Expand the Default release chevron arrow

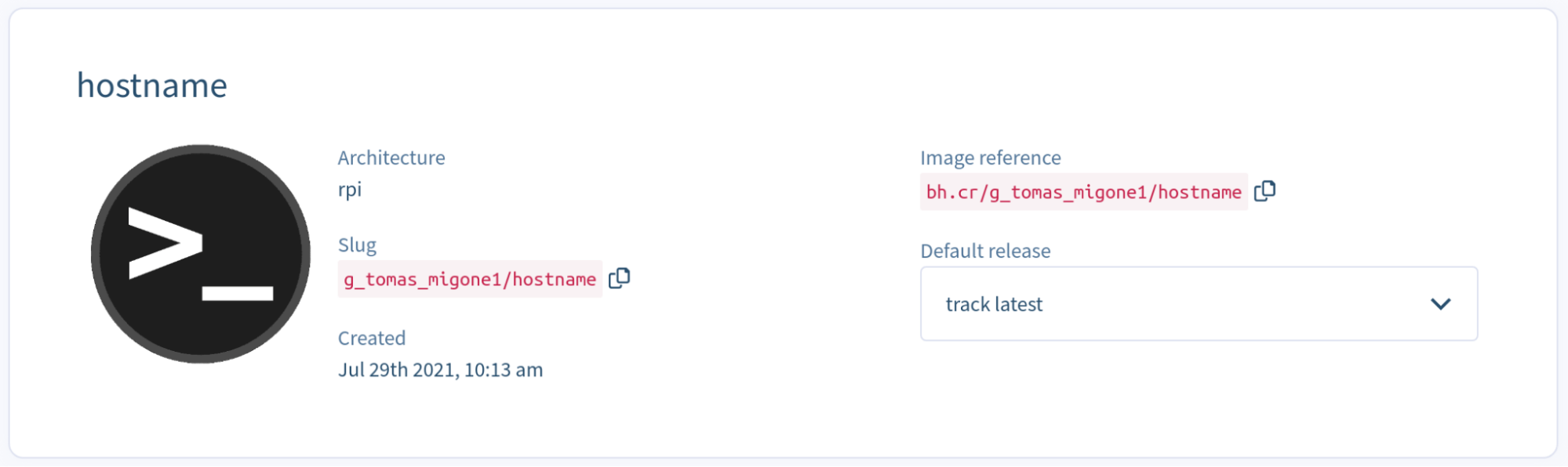(1440, 304)
